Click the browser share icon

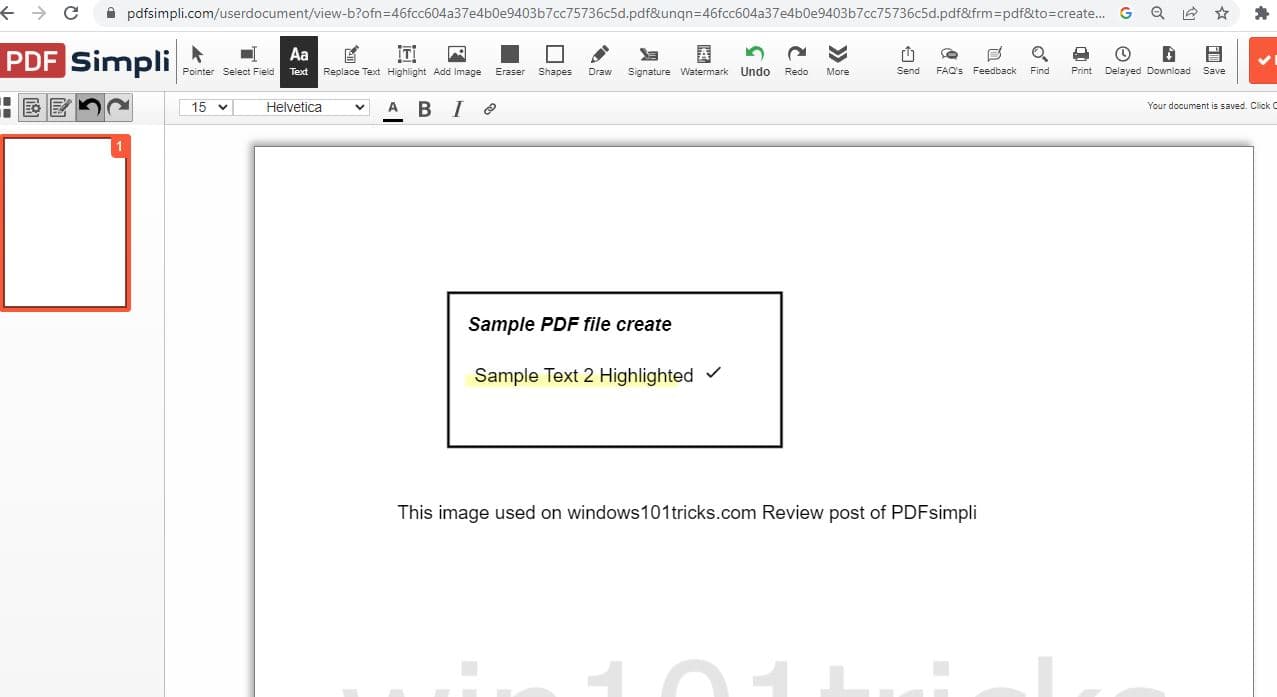pyautogui.click(x=1190, y=14)
